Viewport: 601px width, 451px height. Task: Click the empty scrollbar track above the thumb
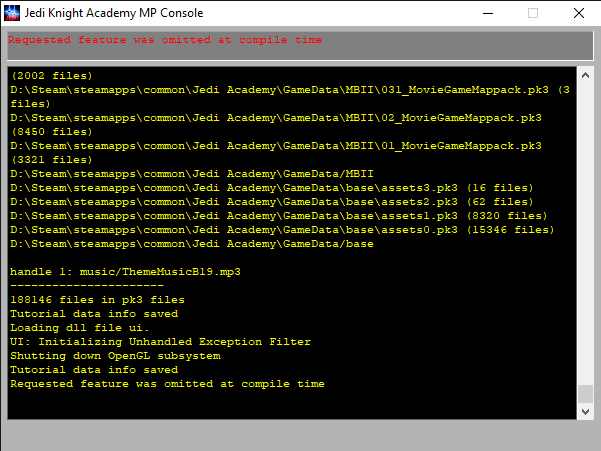pyautogui.click(x=585, y=230)
